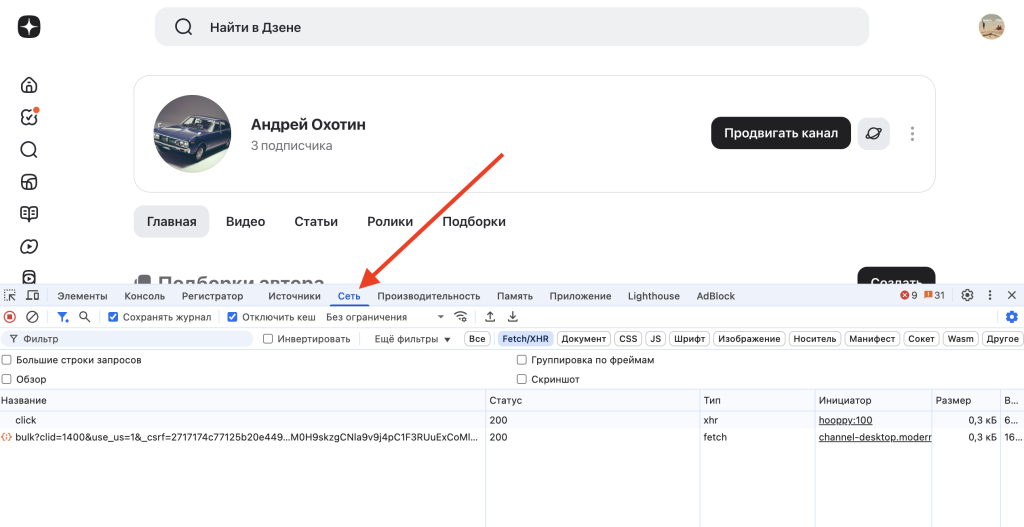Enable the Инвертировать checkbox
This screenshot has height=527, width=1024.
[268, 339]
